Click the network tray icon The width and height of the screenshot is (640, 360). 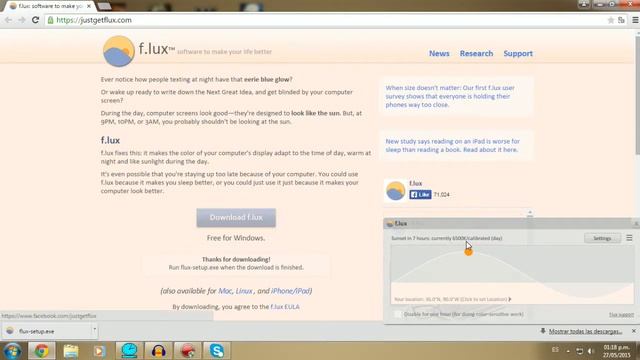(579, 351)
